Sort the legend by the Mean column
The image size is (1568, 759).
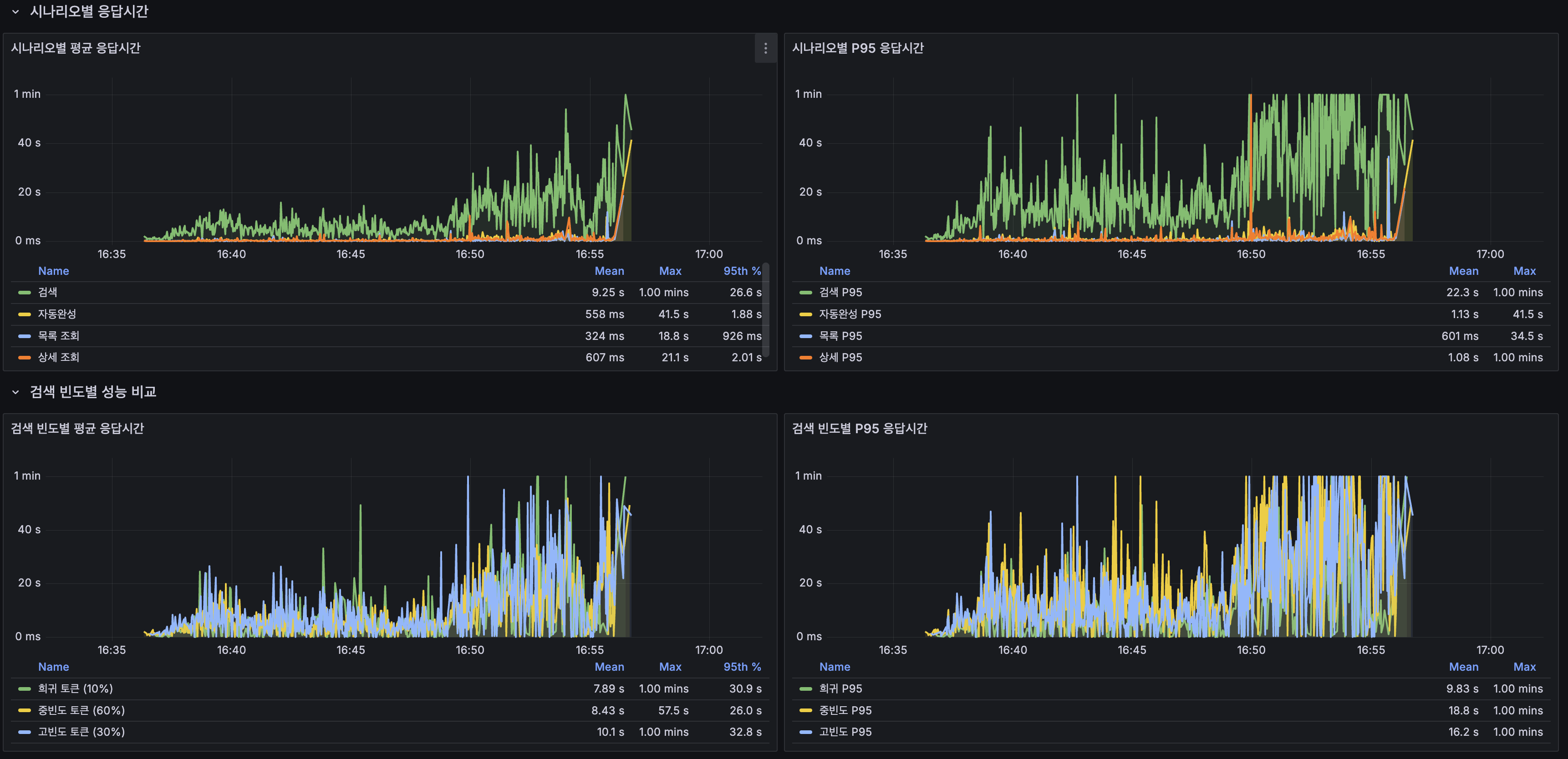pos(609,271)
